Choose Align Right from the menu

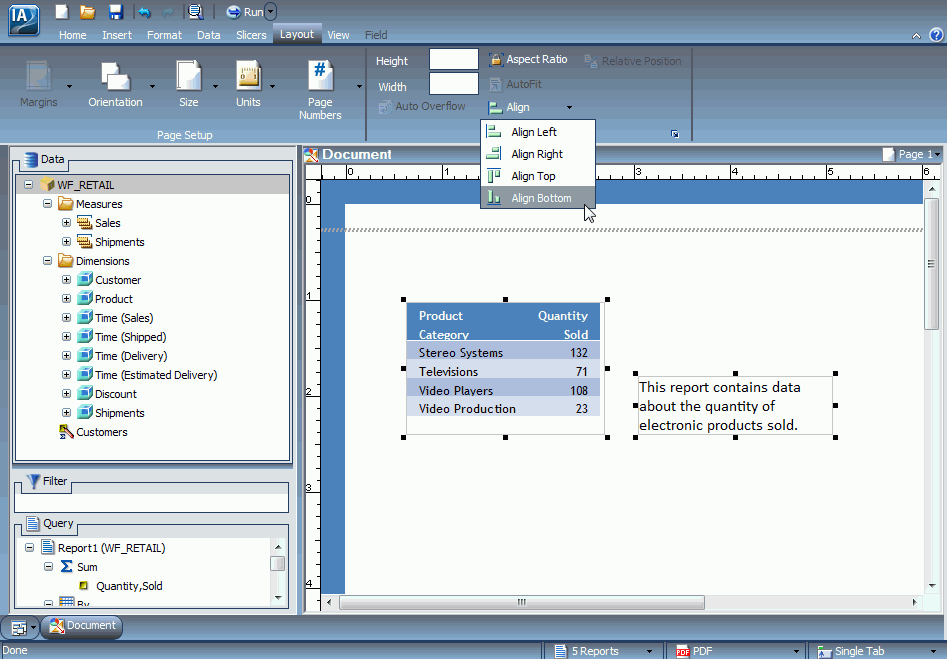(538, 154)
